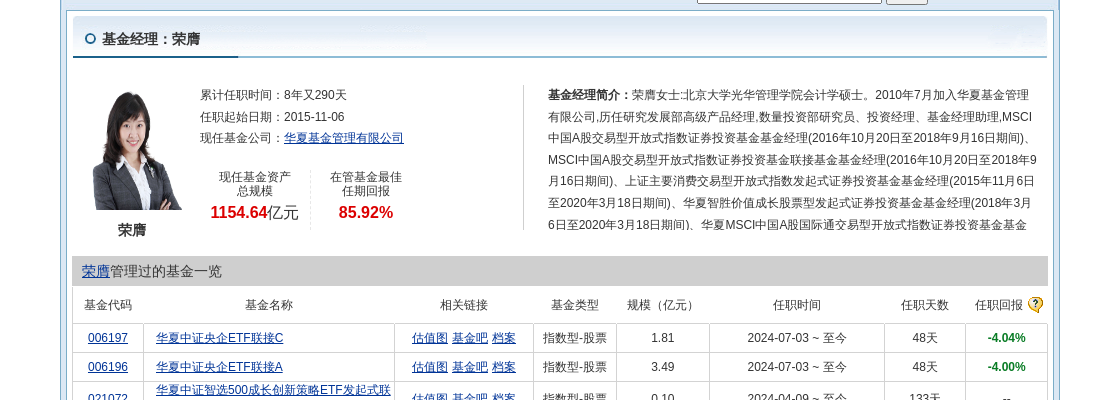Click the 任职天数 column header
Image resolution: width=1120 pixels, height=400 pixels.
click(924, 305)
